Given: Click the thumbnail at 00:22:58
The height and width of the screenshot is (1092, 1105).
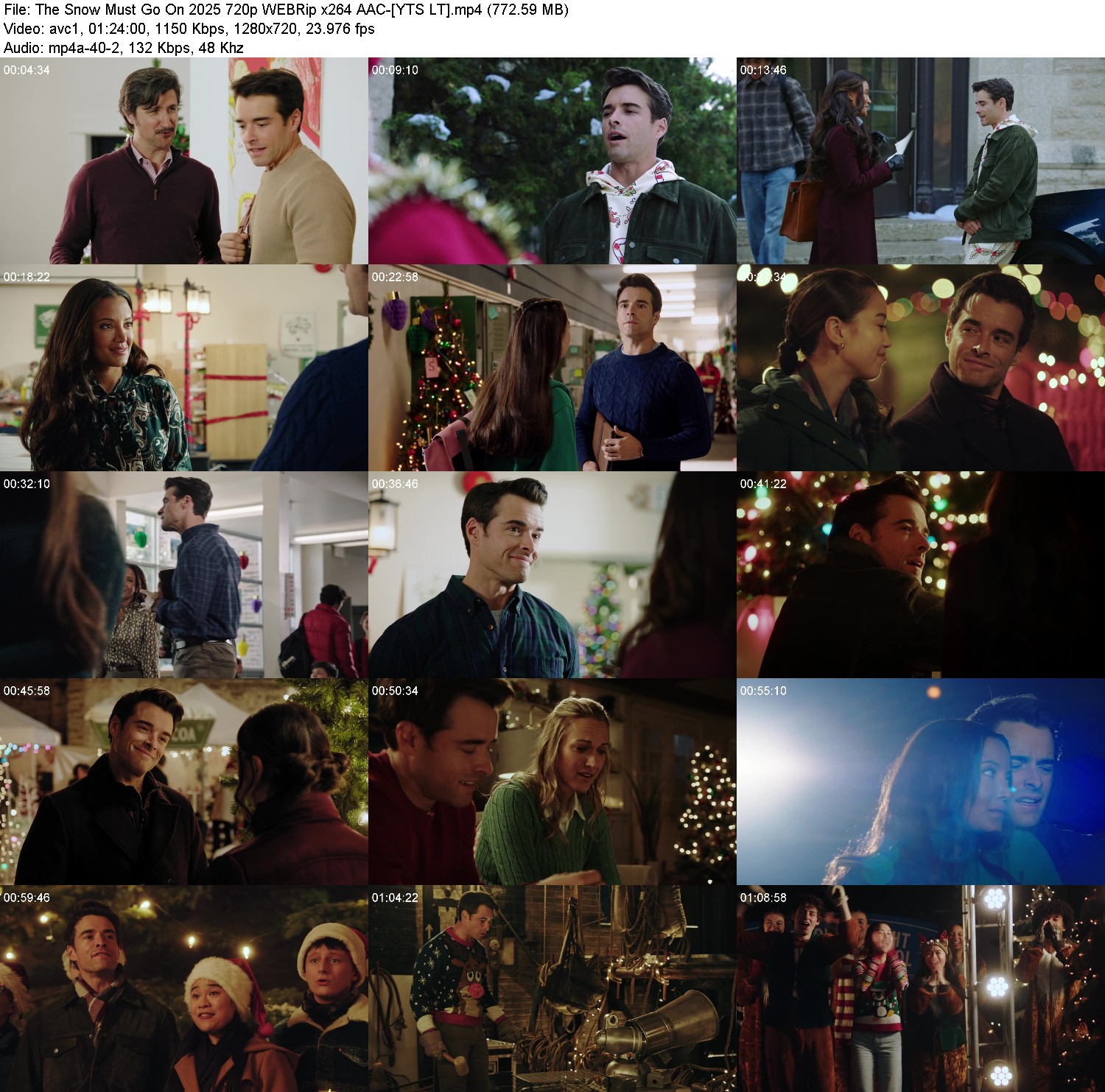Looking at the screenshot, I should 552,367.
